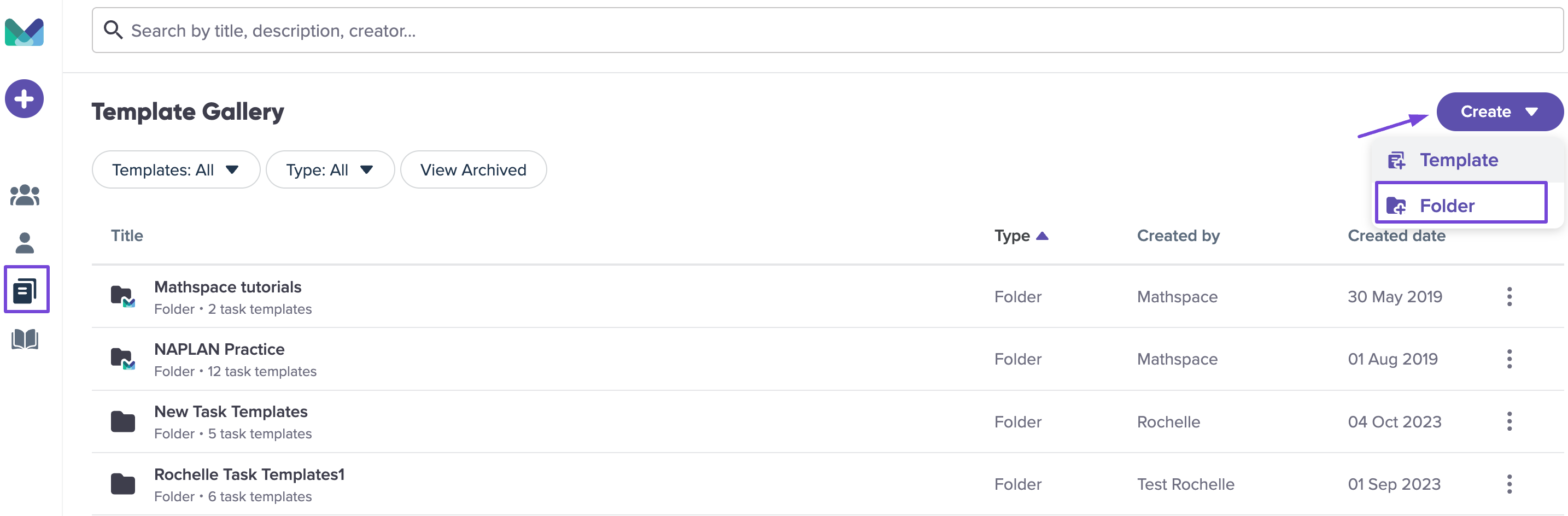Choose Folder from the Create menu
1568x516 pixels.
[x=1461, y=205]
